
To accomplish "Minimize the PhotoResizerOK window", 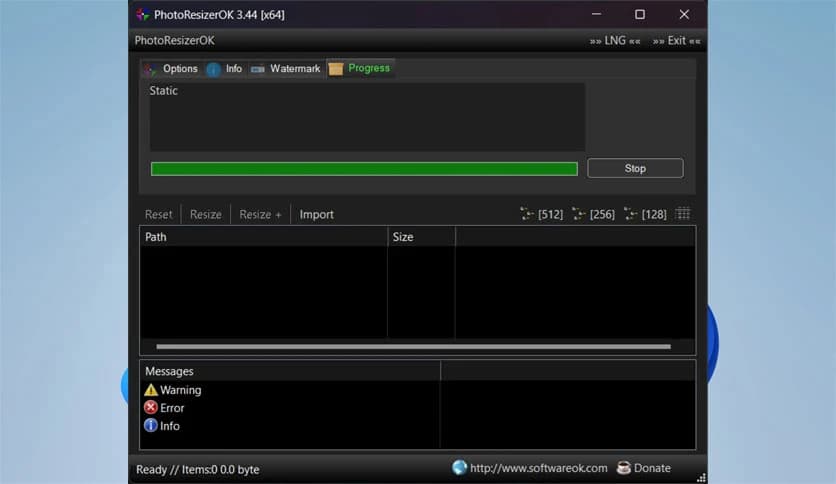I will (596, 14).
